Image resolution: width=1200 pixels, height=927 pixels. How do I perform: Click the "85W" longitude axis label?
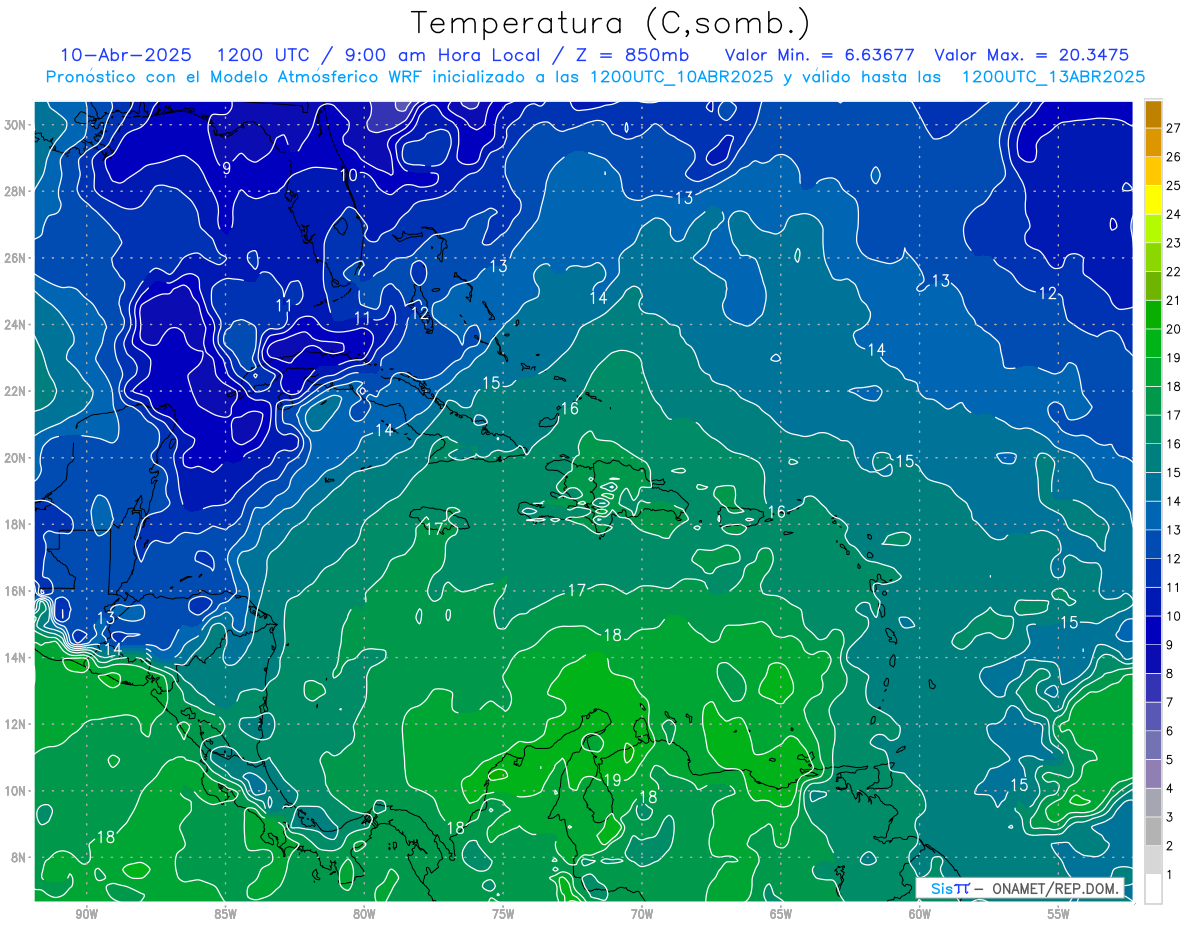pos(225,914)
